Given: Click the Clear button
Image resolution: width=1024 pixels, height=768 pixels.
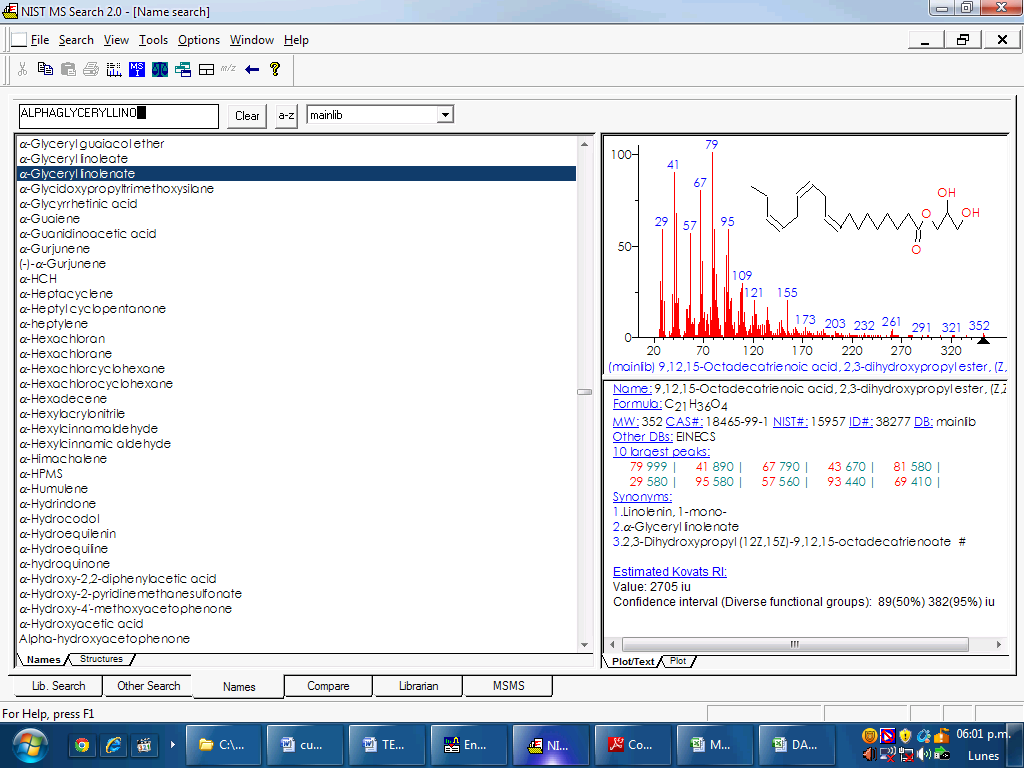Looking at the screenshot, I should (247, 116).
